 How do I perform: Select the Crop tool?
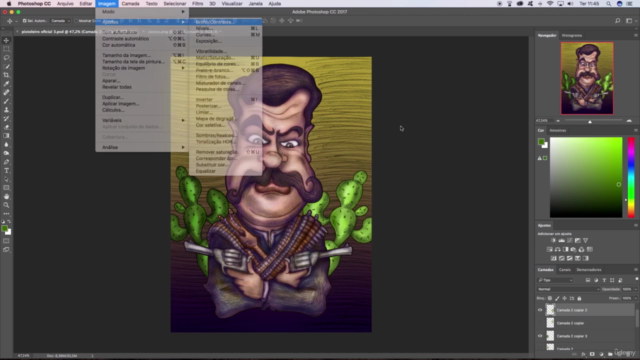6,75
